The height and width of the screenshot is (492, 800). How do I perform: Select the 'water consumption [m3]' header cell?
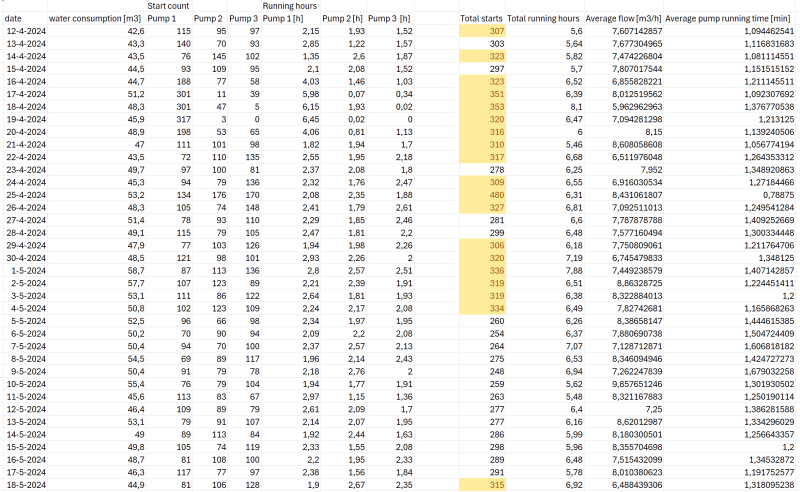click(95, 18)
